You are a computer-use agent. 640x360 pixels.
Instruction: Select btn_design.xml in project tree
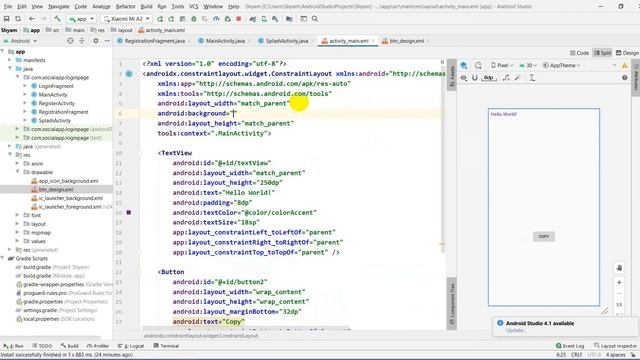[x=56, y=189]
